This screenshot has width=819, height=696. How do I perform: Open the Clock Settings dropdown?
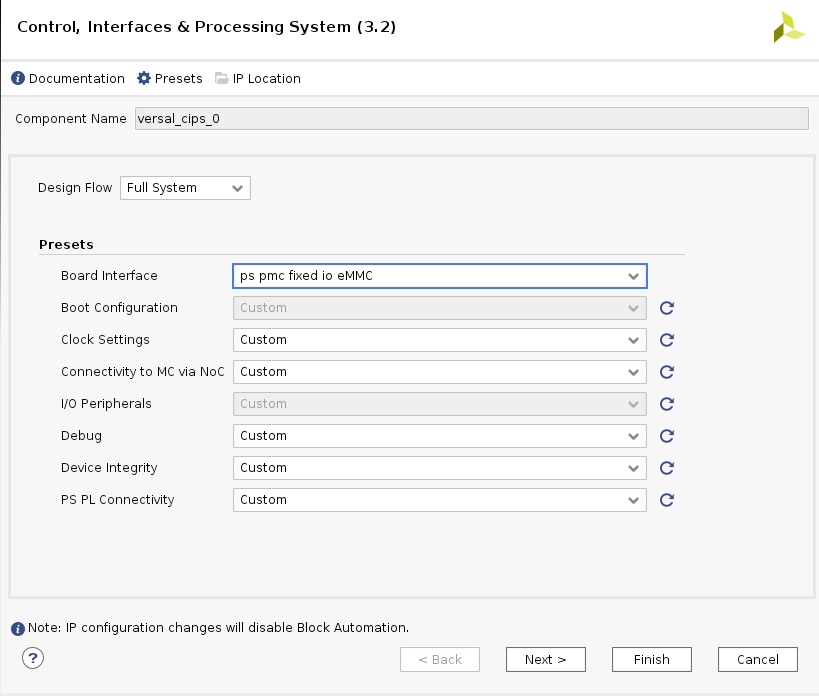[x=439, y=340]
